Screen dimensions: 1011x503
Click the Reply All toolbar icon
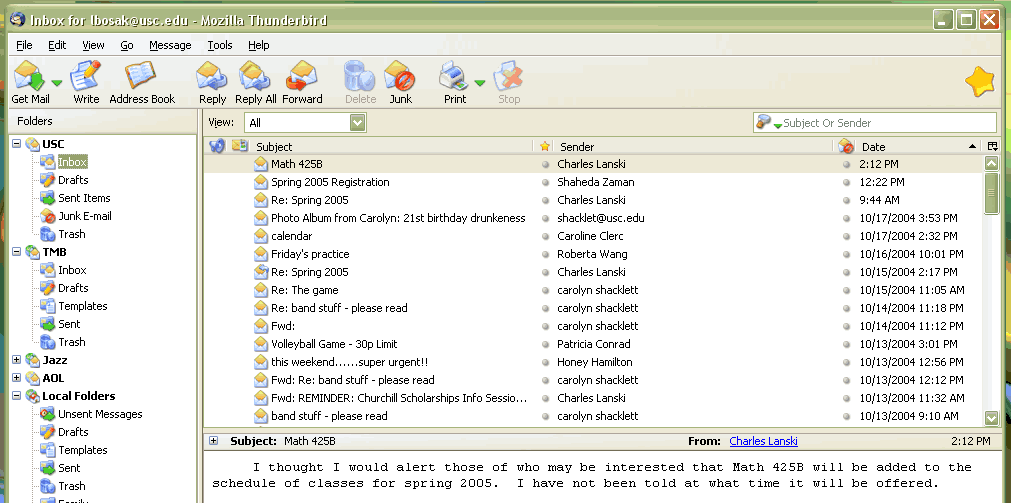[x=255, y=81]
